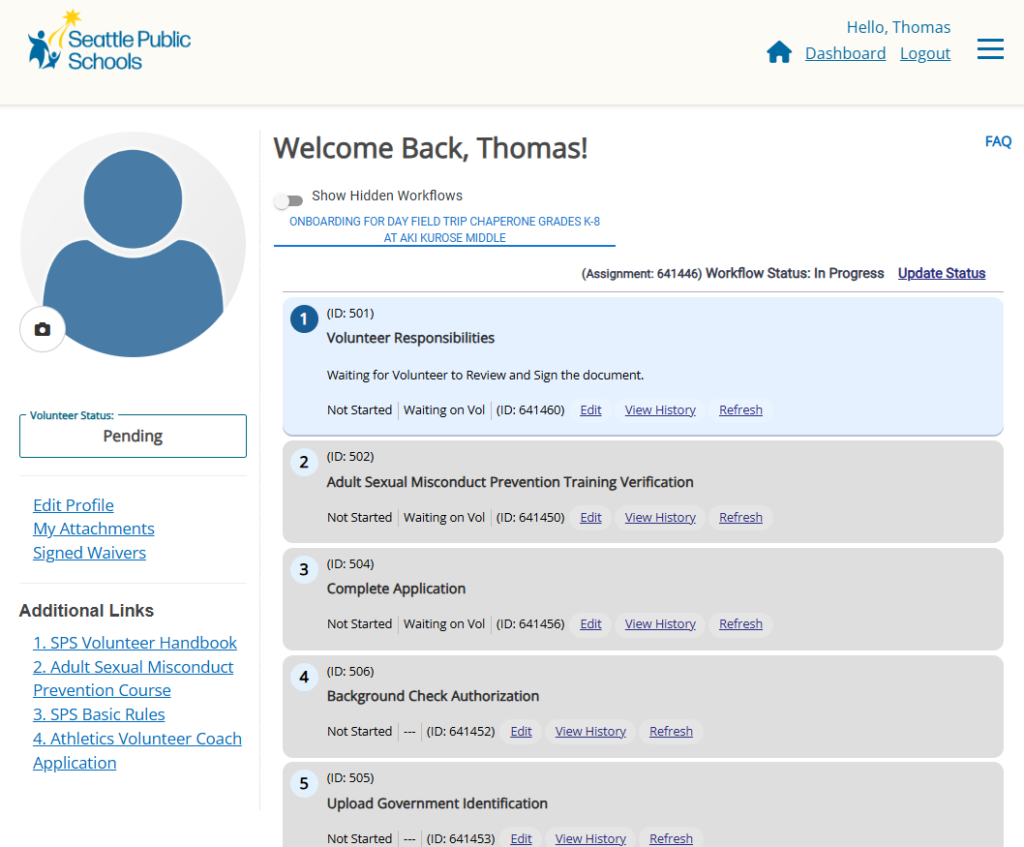The width and height of the screenshot is (1024, 847).
Task: Open the Athletics Volunteer Coach Application
Action: coord(137,750)
